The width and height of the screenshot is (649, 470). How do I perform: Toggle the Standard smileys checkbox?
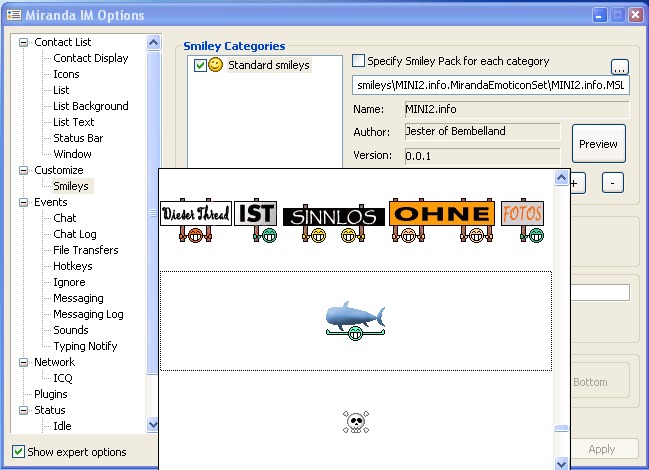point(200,65)
